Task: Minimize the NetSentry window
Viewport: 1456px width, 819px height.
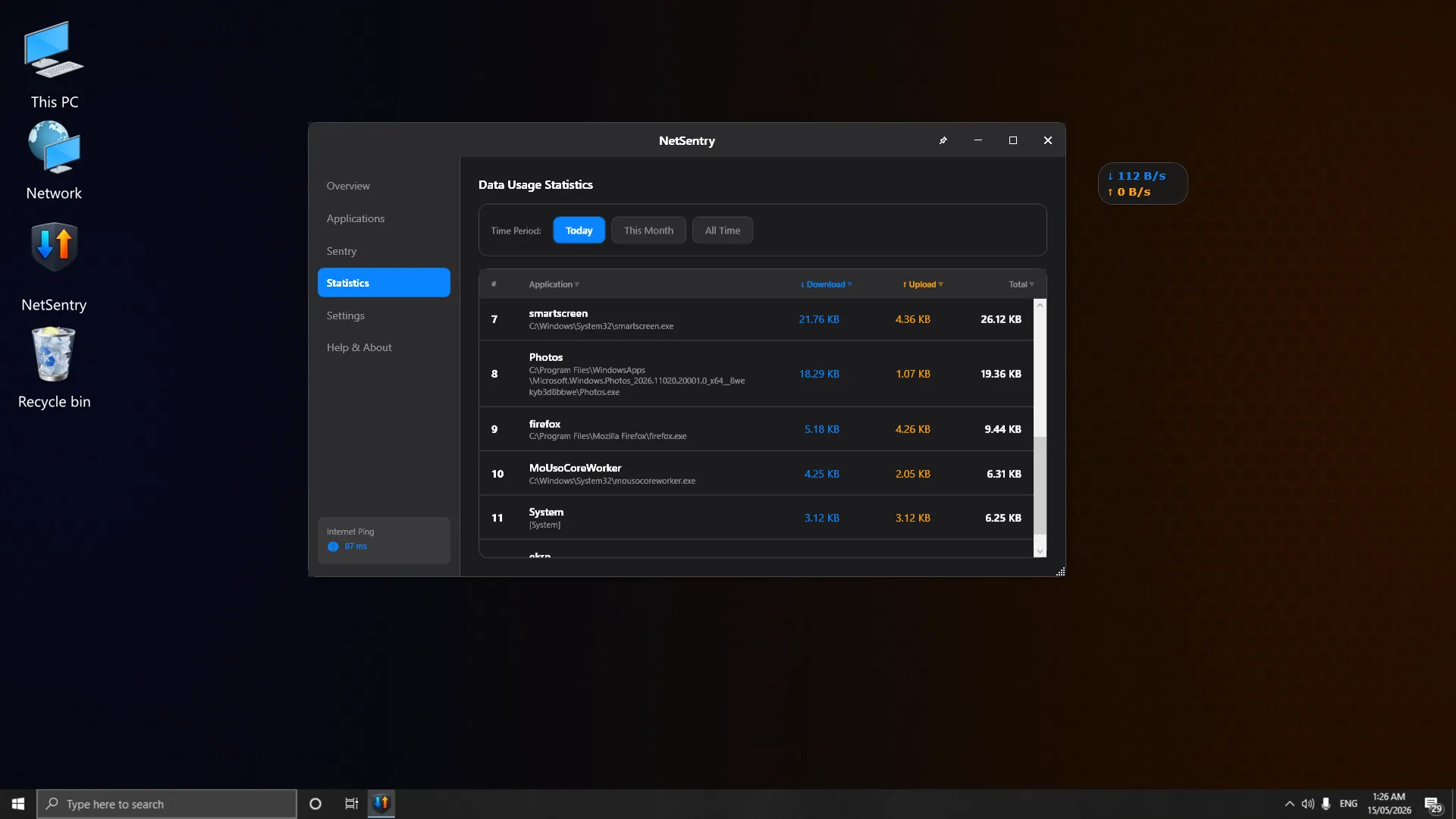Action: 978,140
